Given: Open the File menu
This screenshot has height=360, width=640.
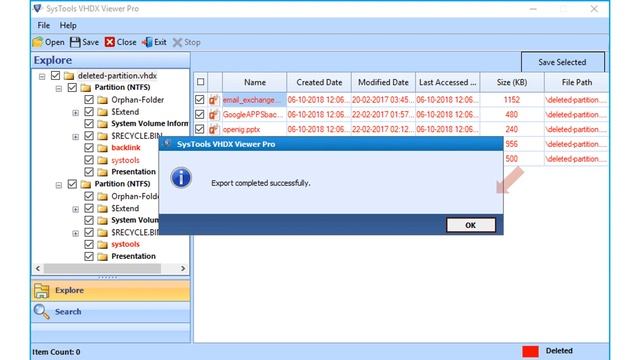Looking at the screenshot, I should pos(43,25).
